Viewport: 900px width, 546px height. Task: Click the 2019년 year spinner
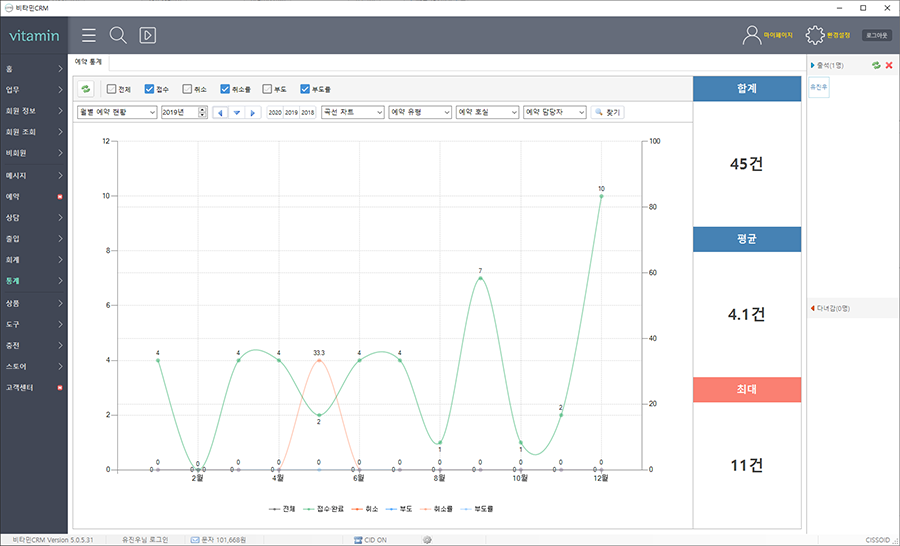click(x=184, y=113)
